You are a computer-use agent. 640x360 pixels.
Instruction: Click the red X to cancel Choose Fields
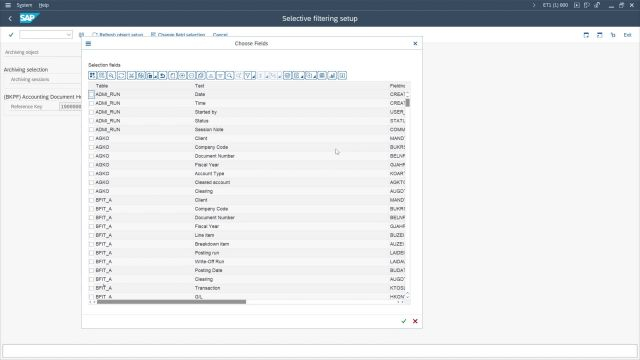point(415,321)
